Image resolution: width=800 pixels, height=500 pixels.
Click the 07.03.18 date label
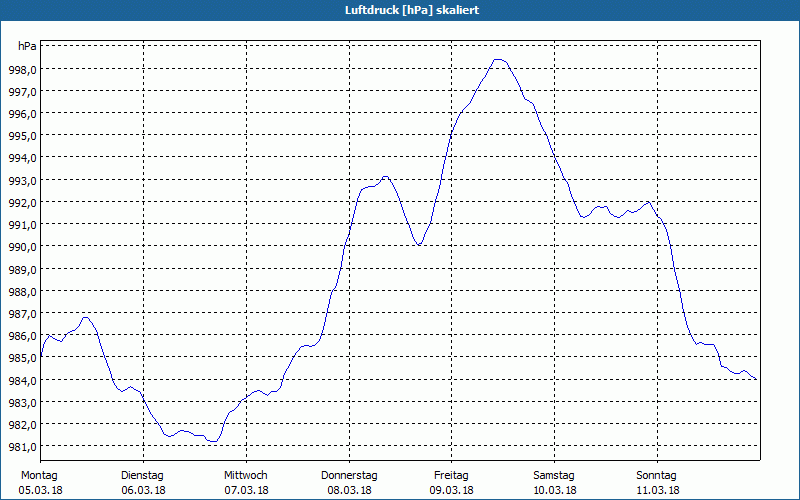tap(246, 490)
